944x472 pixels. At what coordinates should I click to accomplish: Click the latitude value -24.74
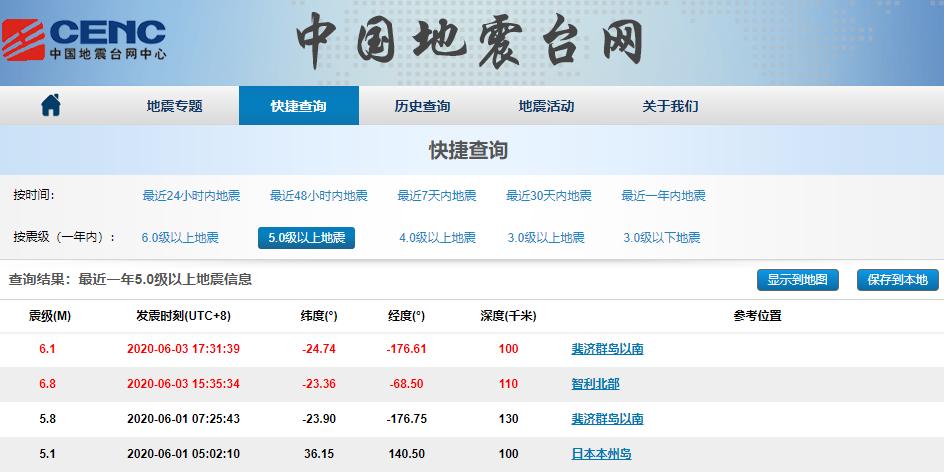tap(319, 349)
